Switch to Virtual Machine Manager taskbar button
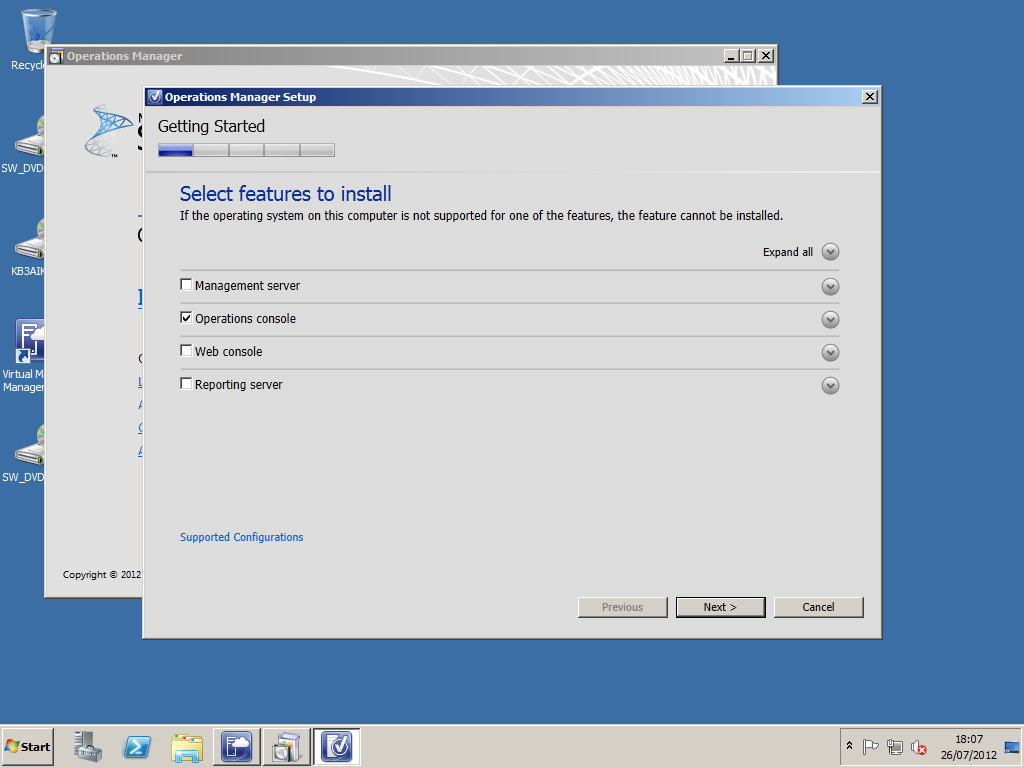The image size is (1024, 768). pyautogui.click(x=236, y=746)
